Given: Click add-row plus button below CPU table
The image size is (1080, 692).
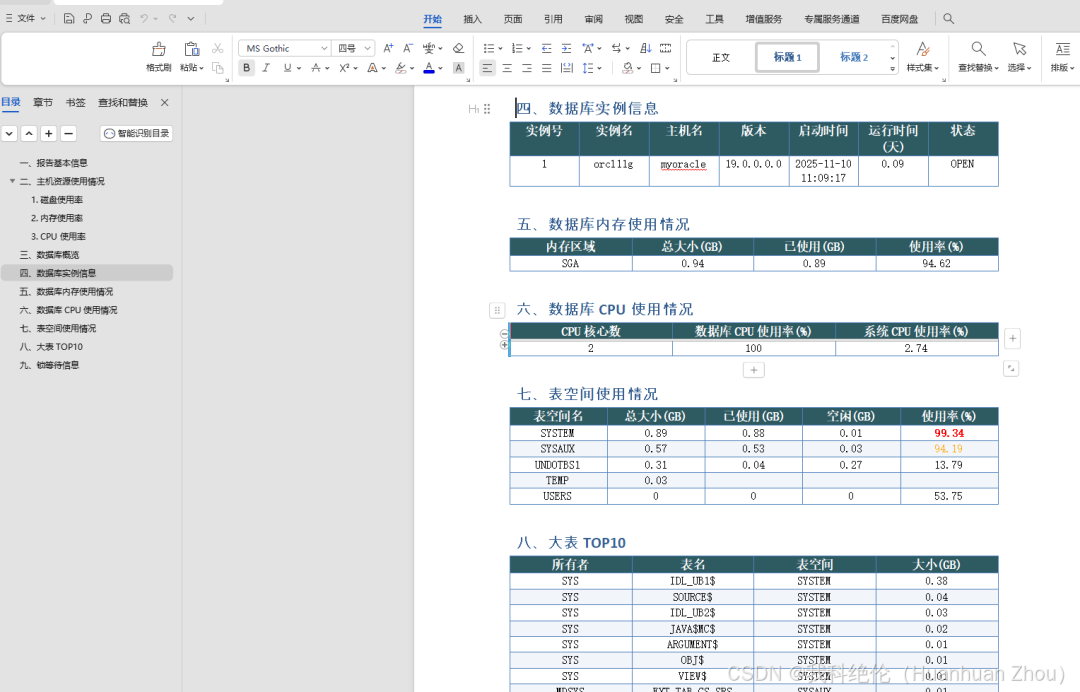Looking at the screenshot, I should coord(754,370).
